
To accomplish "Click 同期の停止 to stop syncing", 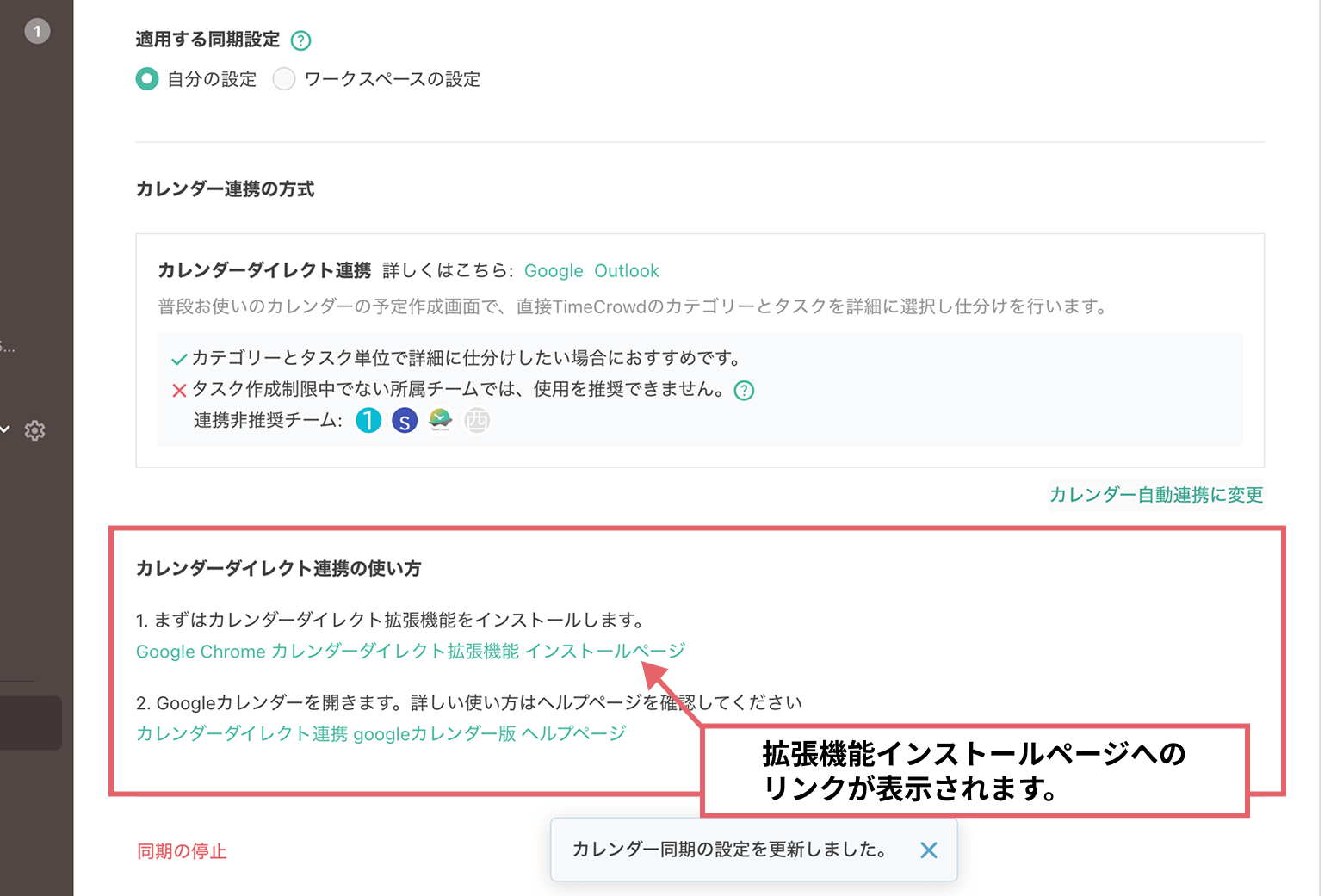I will coord(181,850).
